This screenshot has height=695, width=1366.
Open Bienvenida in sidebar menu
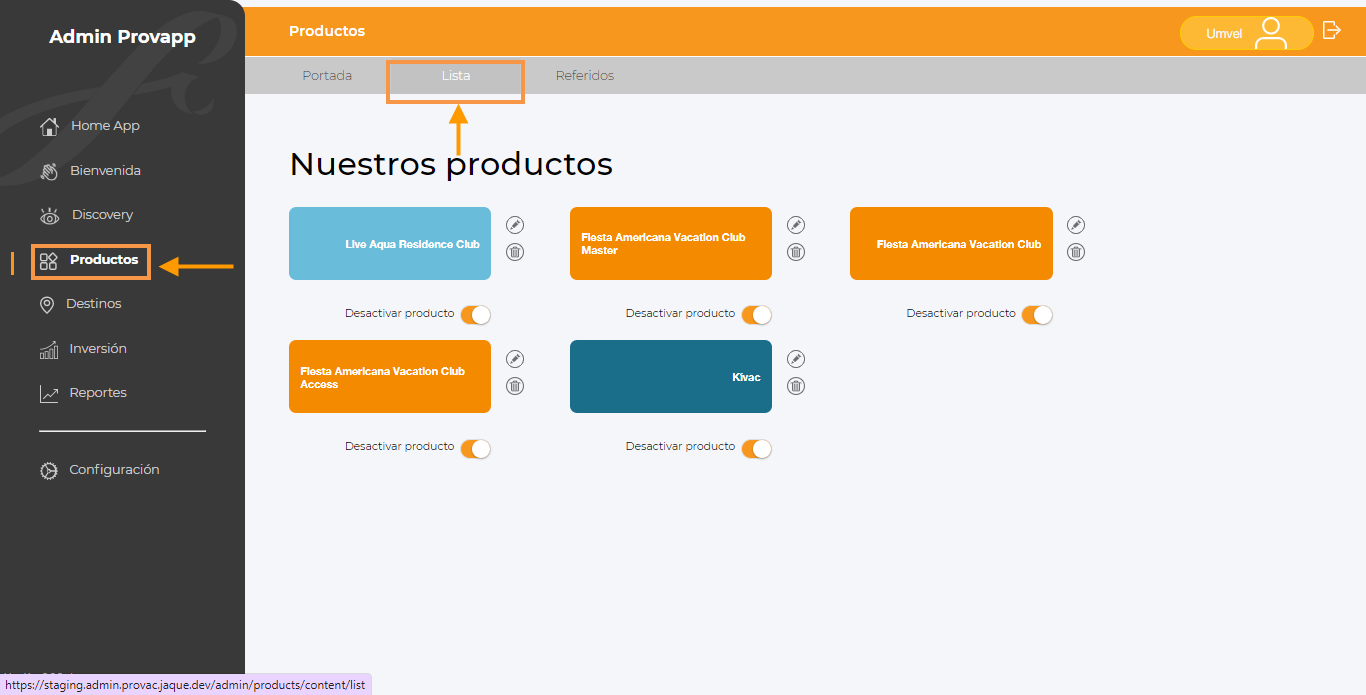point(105,171)
